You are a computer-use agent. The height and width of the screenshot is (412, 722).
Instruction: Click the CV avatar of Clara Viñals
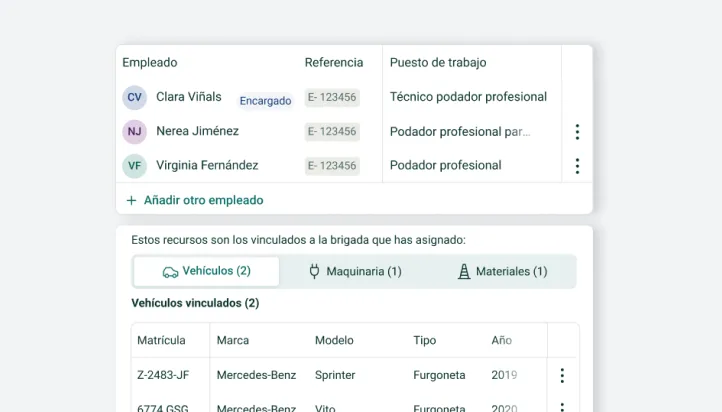click(134, 97)
